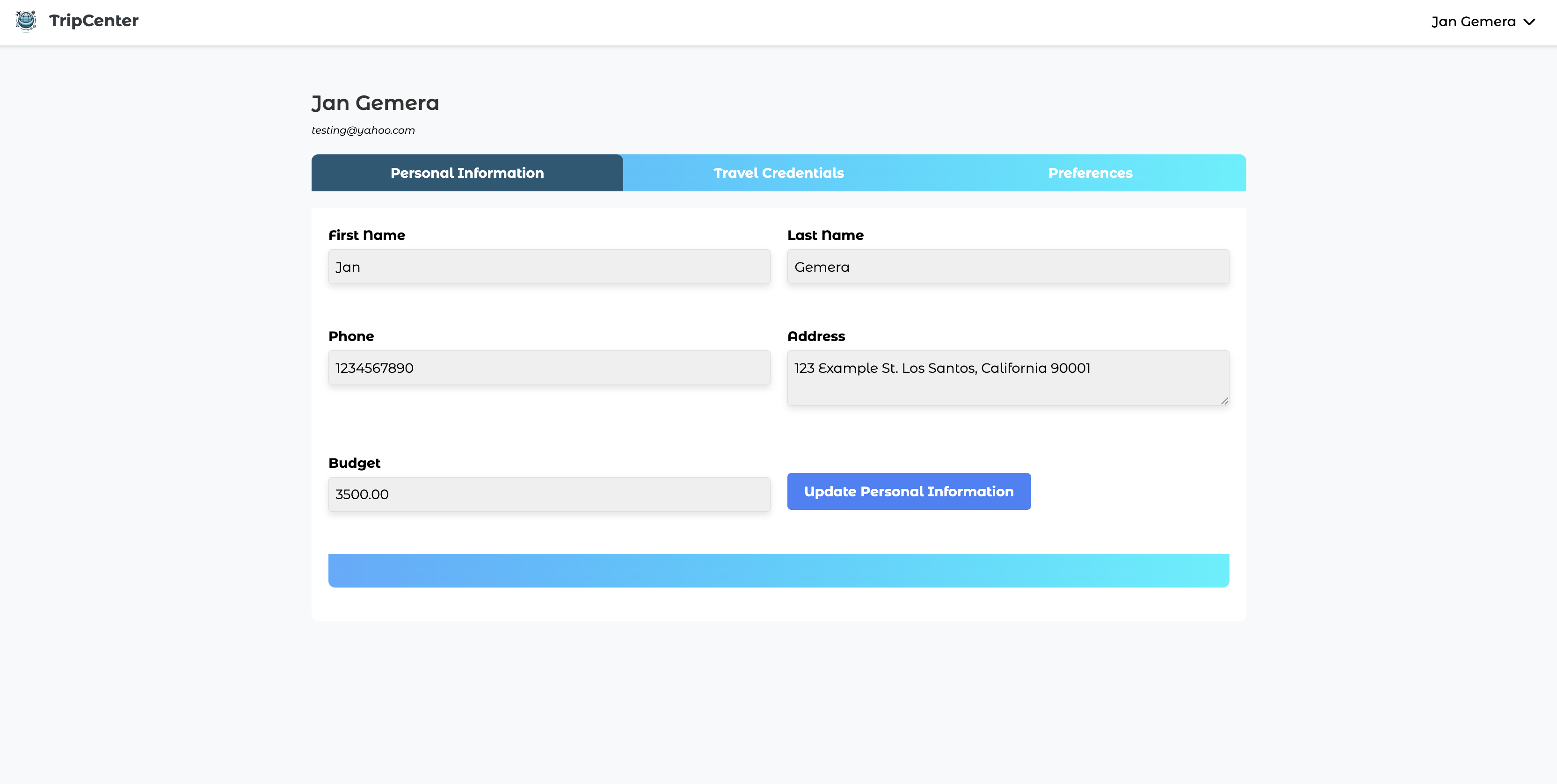This screenshot has width=1557, height=784.
Task: Click inside the Address textarea
Action: coord(1008,378)
